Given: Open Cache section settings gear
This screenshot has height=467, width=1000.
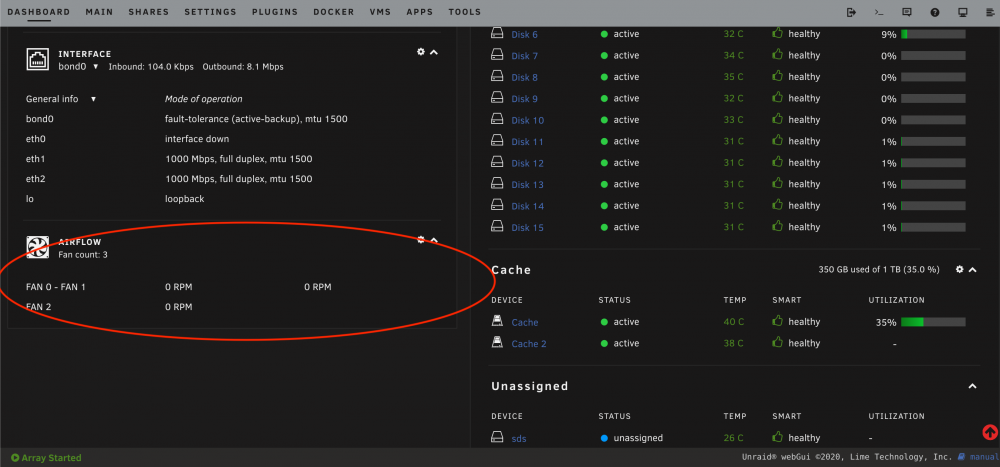Looking at the screenshot, I should coord(960,270).
